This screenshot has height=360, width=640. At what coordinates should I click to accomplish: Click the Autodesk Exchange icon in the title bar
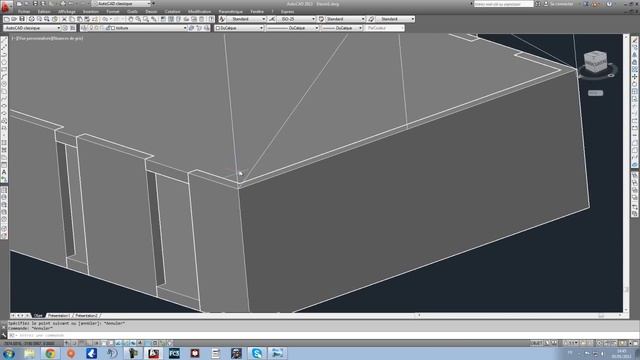click(586, 4)
